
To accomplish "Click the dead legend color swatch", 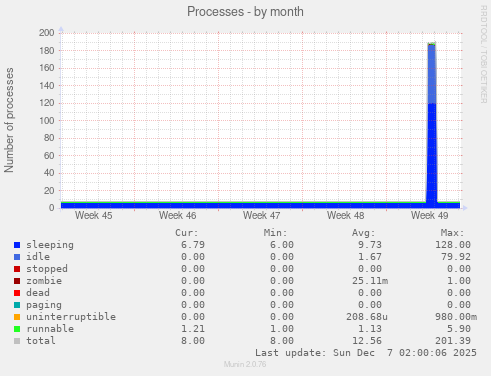I will click(x=17, y=293).
